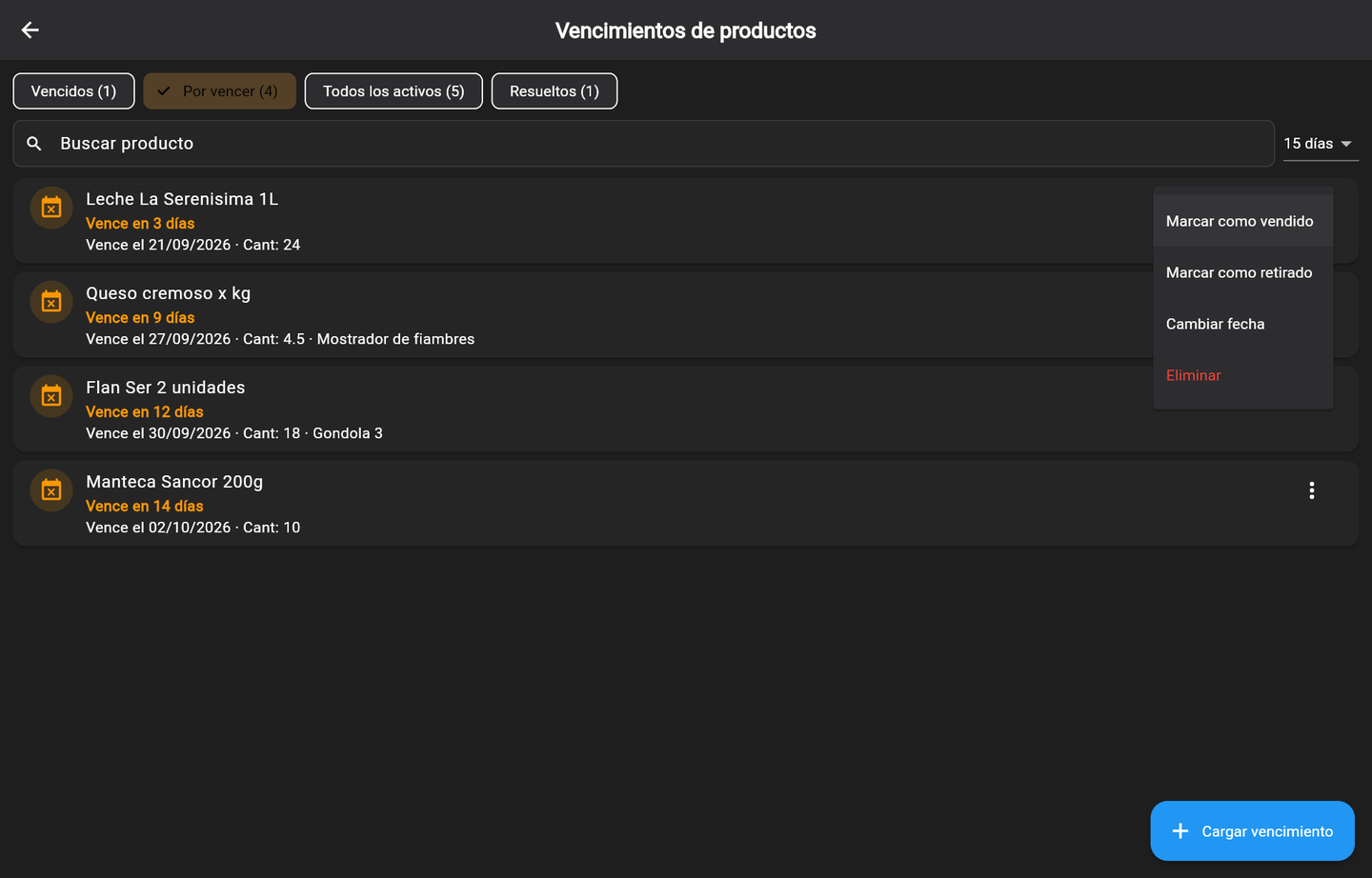Click the Vence en 14 días label
The width and height of the screenshot is (1372, 878).
point(145,507)
